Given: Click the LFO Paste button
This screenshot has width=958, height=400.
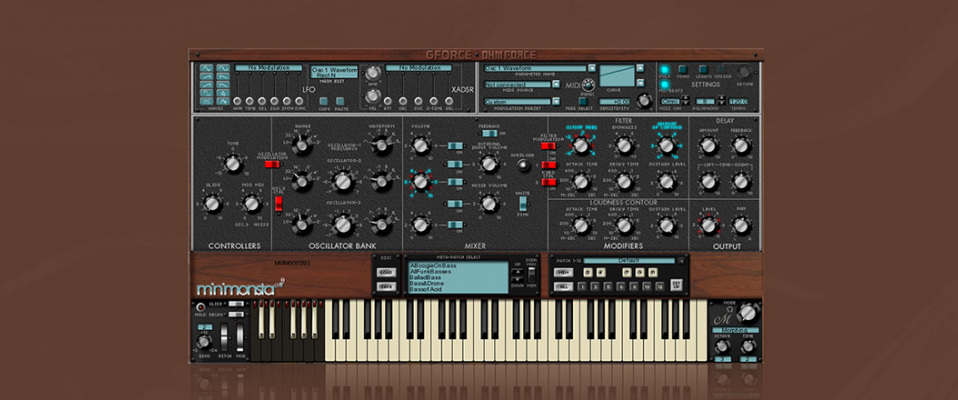Looking at the screenshot, I should [340, 101].
